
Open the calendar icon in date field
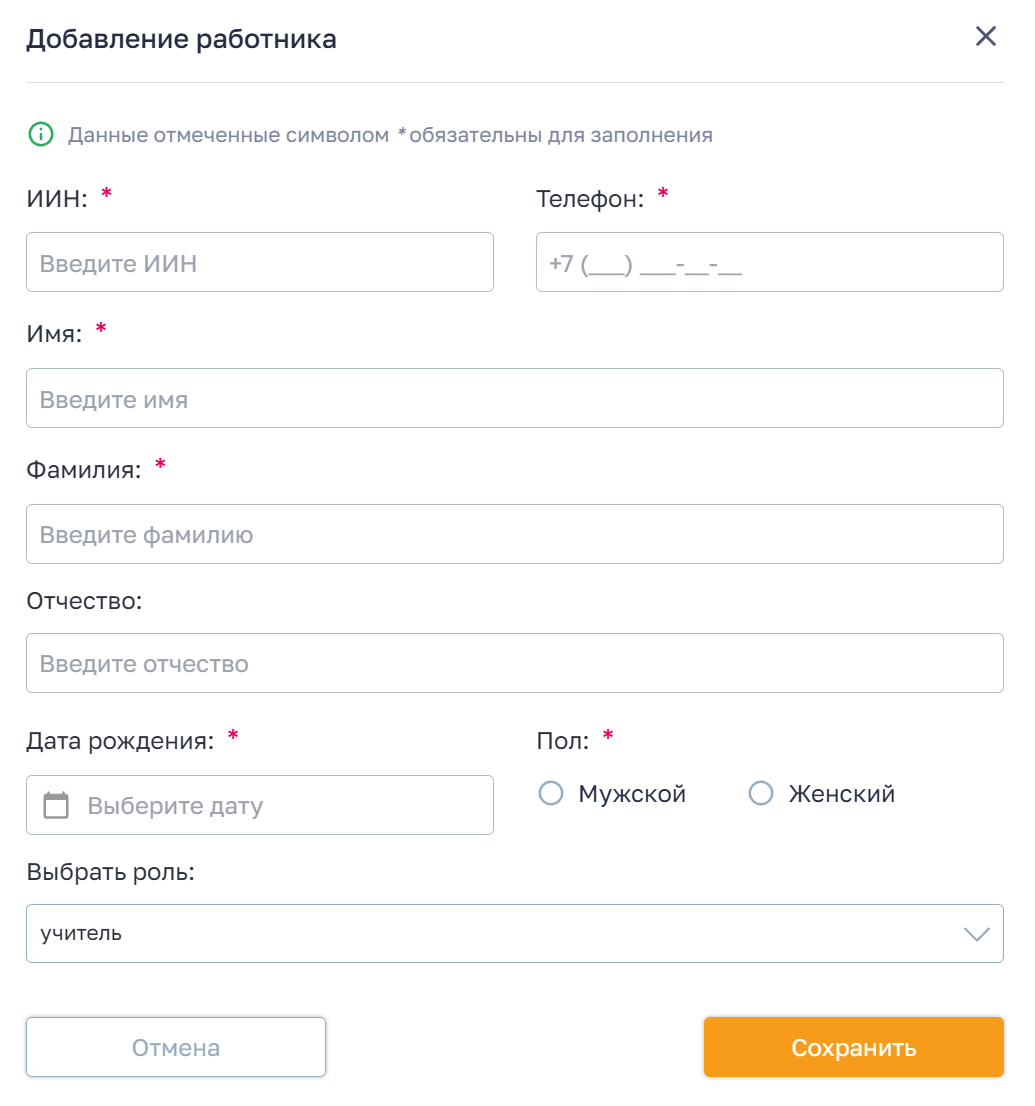tap(56, 805)
